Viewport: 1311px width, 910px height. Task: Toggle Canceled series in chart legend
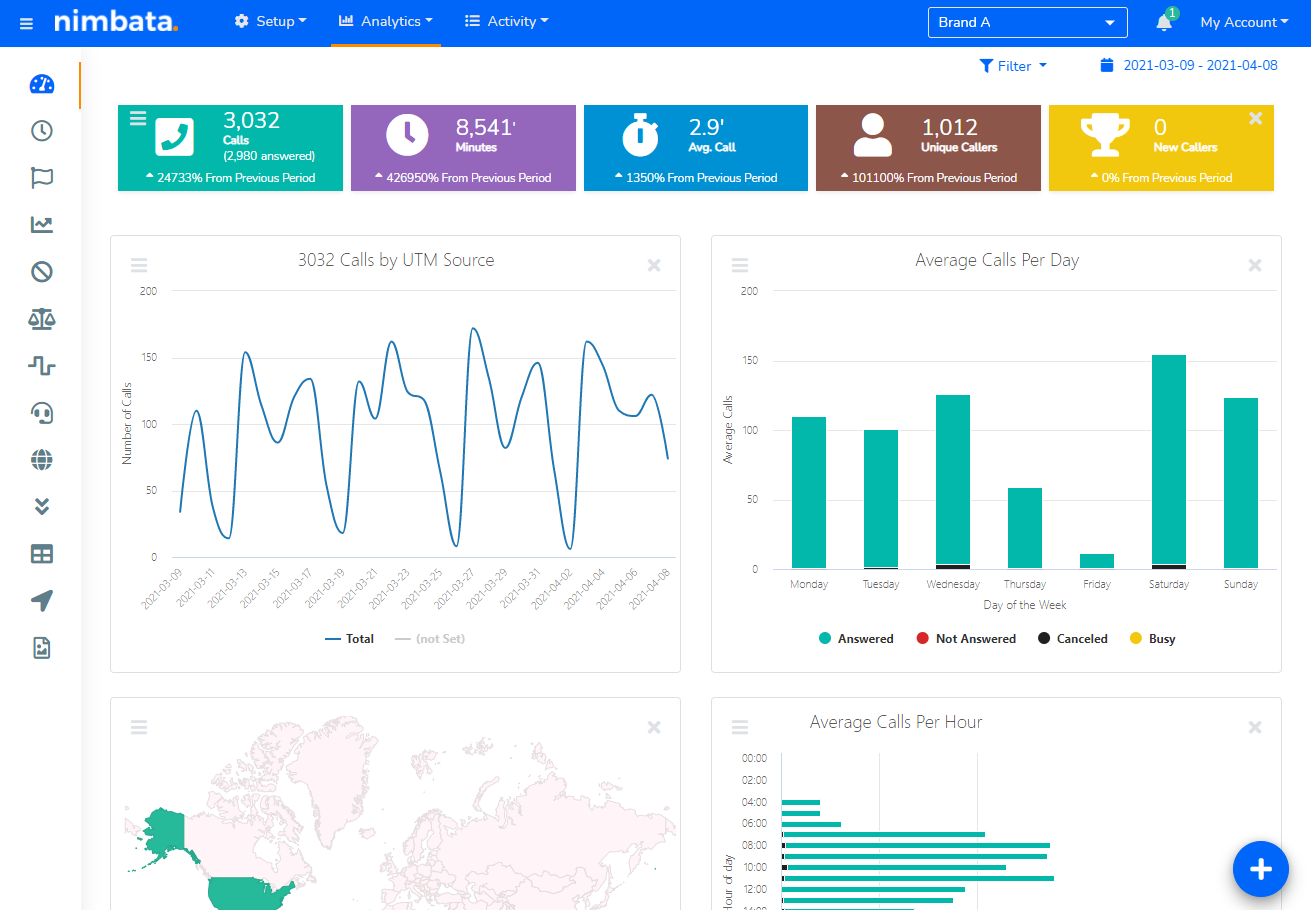click(x=1073, y=639)
